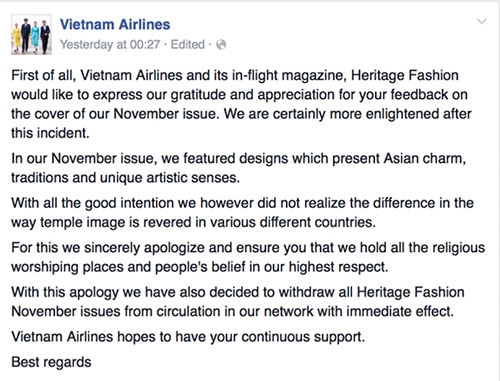Click the word 'religious' in the post
Viewport: 500px width, 381px height.
(x=458, y=248)
